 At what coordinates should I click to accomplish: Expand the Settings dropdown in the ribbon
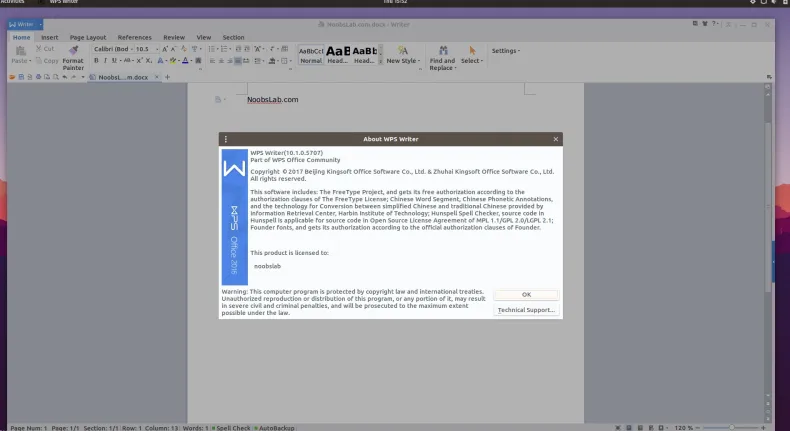(506, 50)
